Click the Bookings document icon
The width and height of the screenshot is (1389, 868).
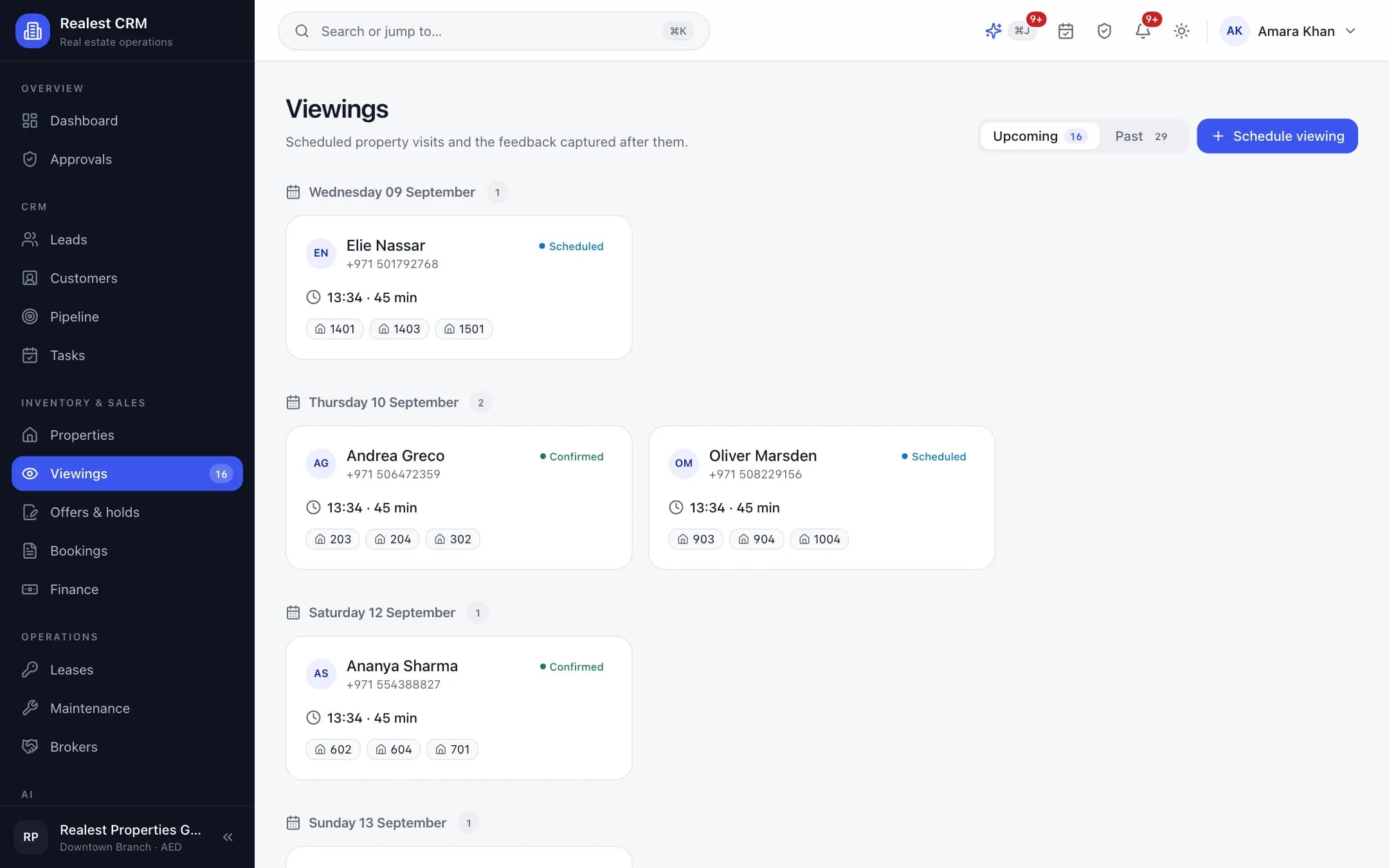coord(30,551)
